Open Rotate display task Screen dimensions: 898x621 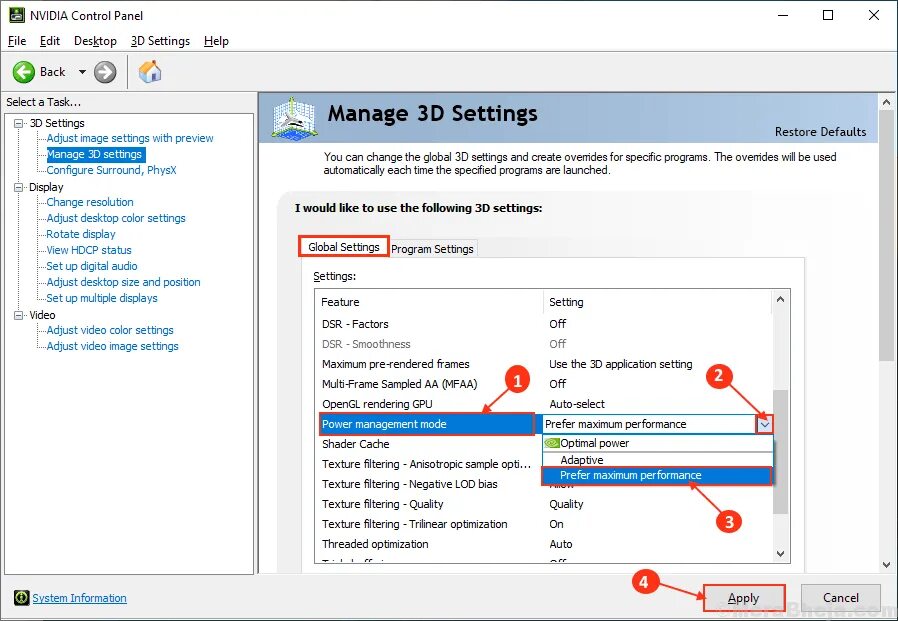click(81, 234)
